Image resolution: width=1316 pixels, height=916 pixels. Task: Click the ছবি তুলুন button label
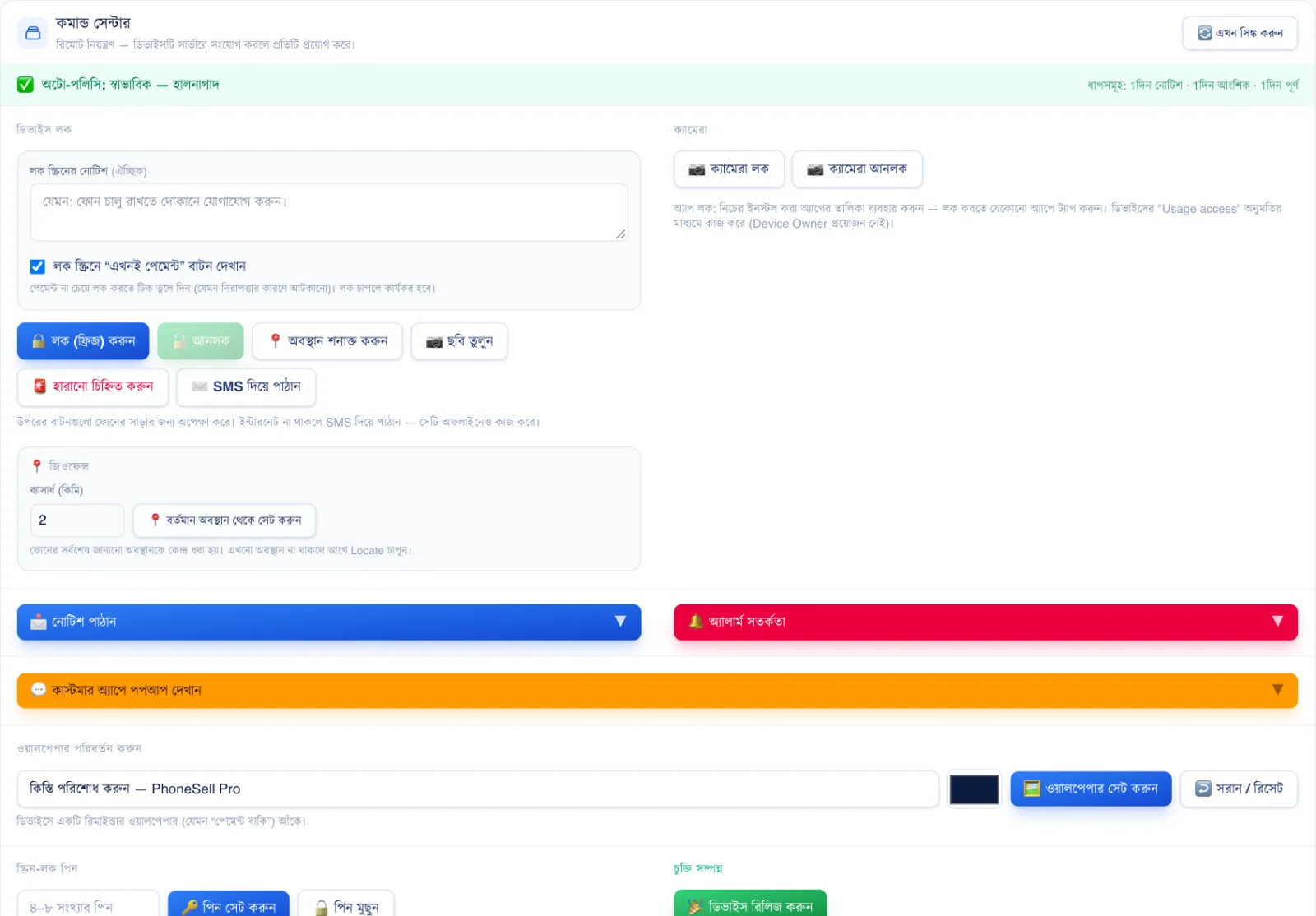[470, 341]
